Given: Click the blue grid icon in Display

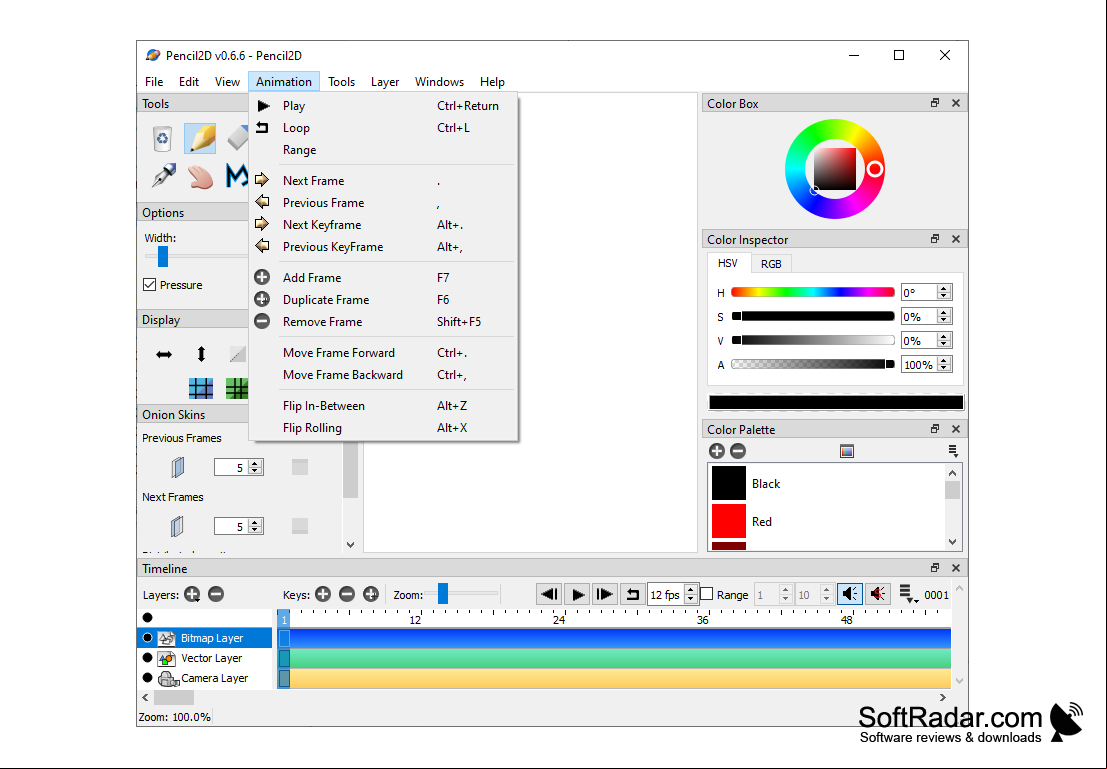Looking at the screenshot, I should 201,388.
